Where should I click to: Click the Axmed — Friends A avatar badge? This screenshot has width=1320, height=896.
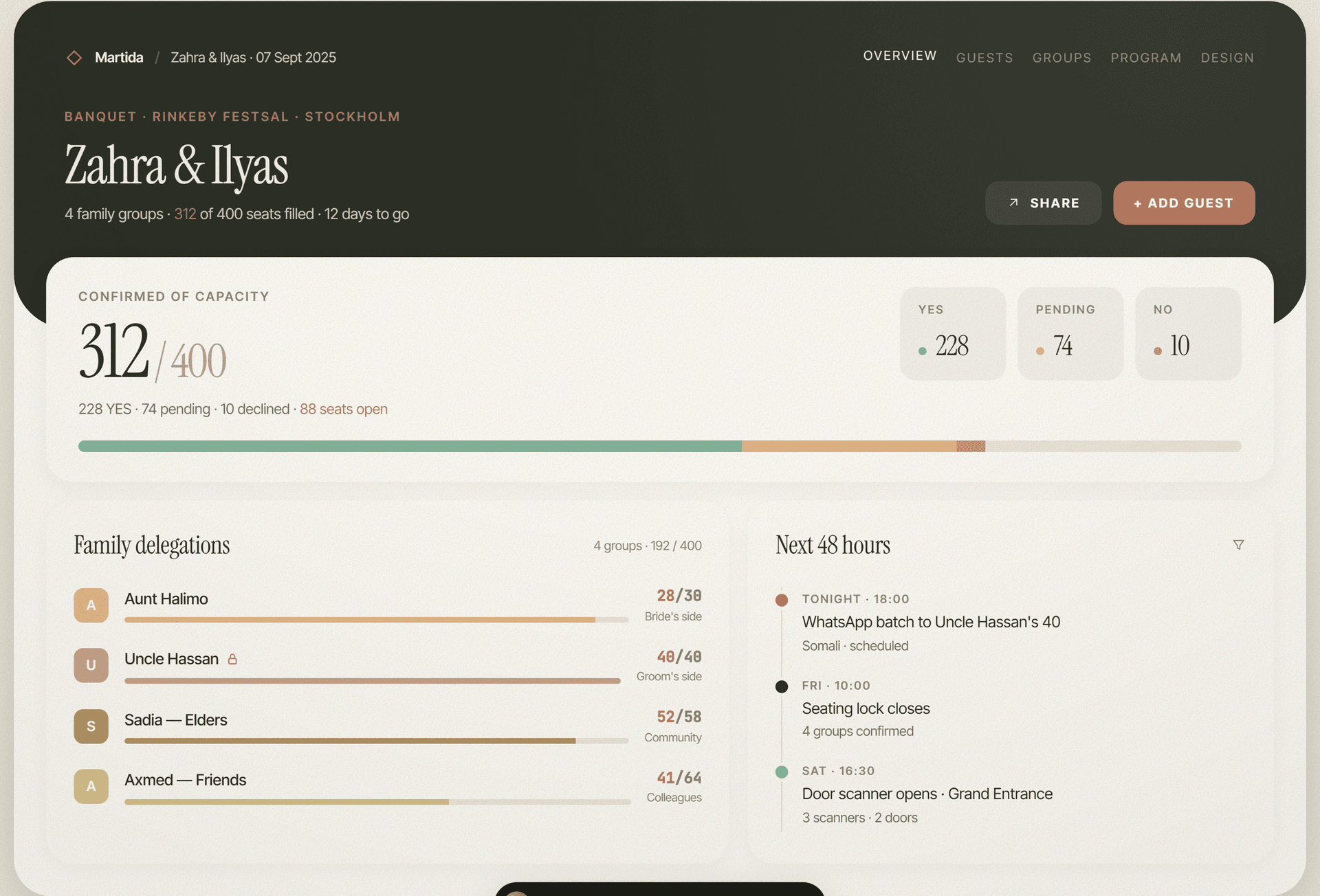pos(91,786)
